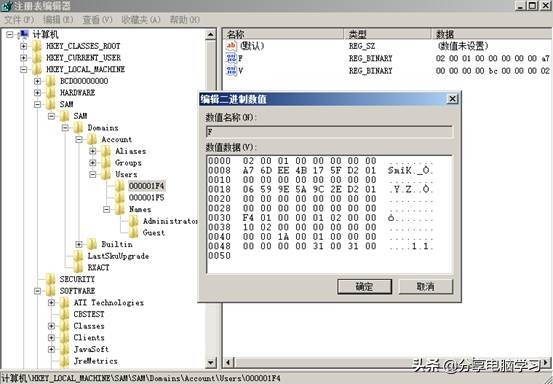This screenshot has width=553, height=384.
Task: Click the HKEY_CLASSES_ROOT folder icon
Action: (x=37, y=46)
